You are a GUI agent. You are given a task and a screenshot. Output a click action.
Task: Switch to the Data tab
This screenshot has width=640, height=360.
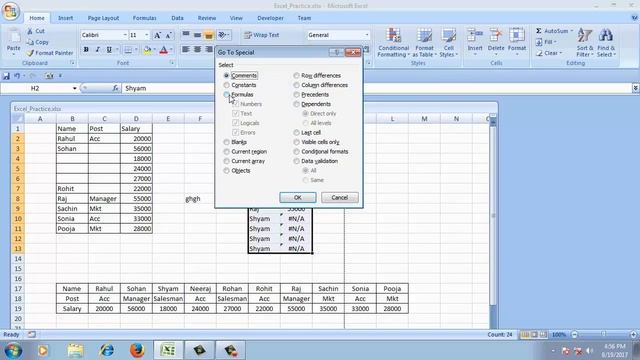177,18
